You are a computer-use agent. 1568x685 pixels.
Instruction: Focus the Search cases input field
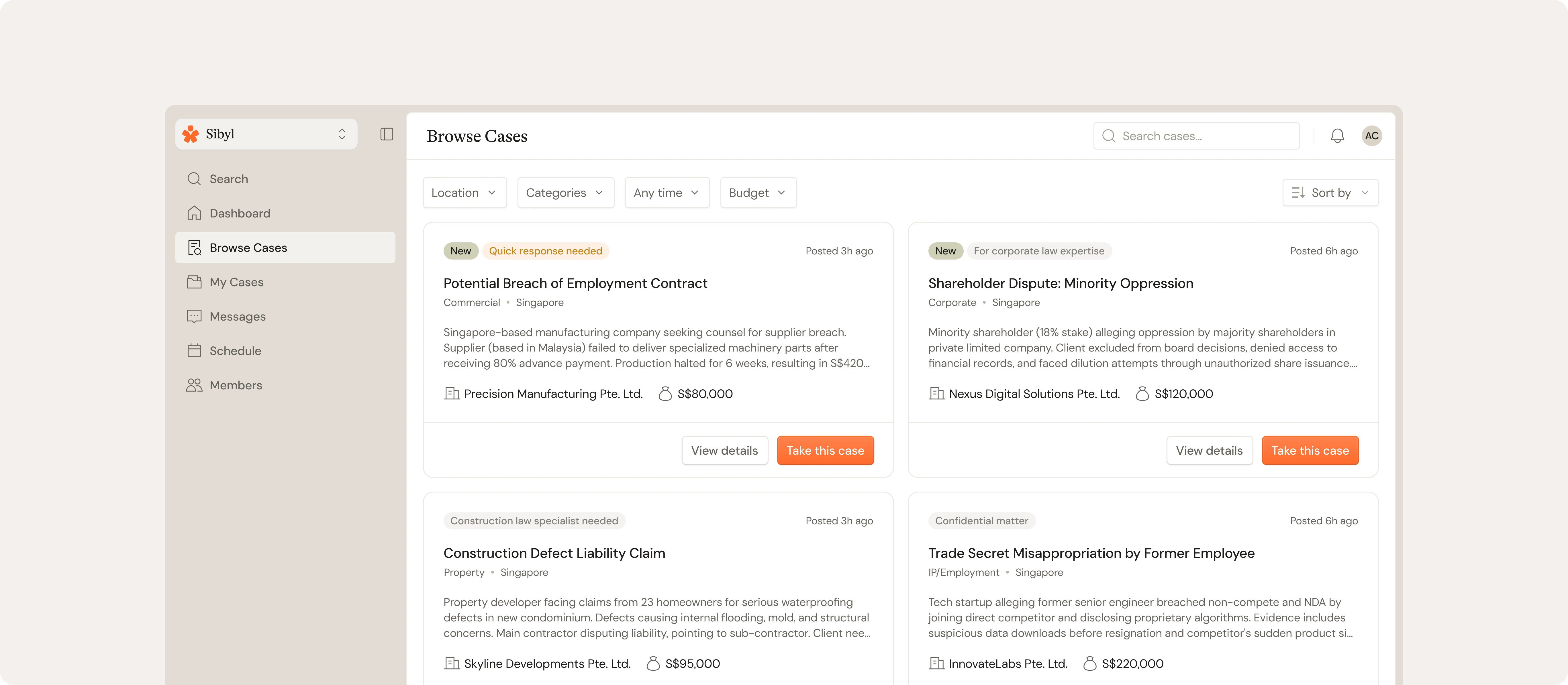click(1205, 136)
